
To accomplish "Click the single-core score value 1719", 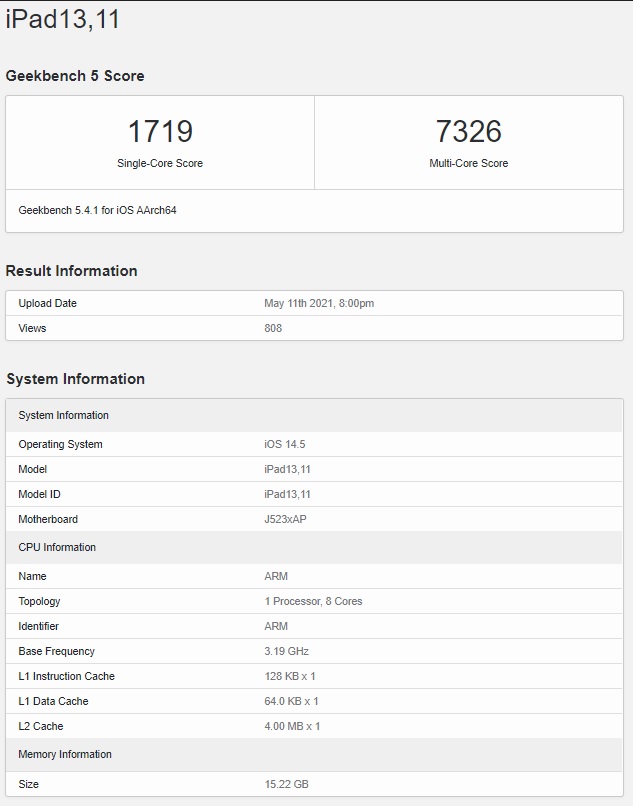I will (x=160, y=131).
